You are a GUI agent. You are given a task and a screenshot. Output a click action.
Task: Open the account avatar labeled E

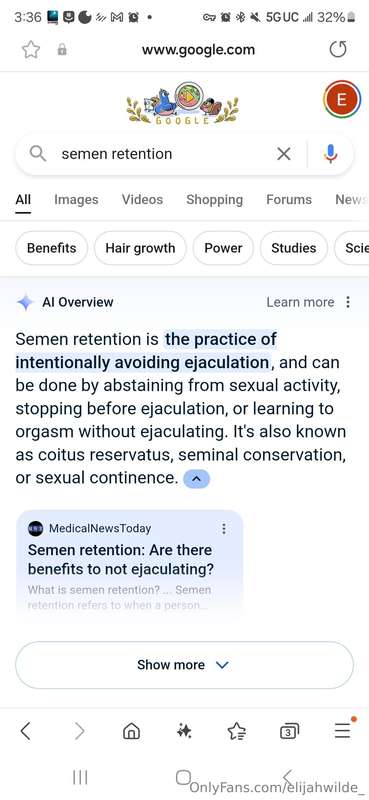[342, 99]
